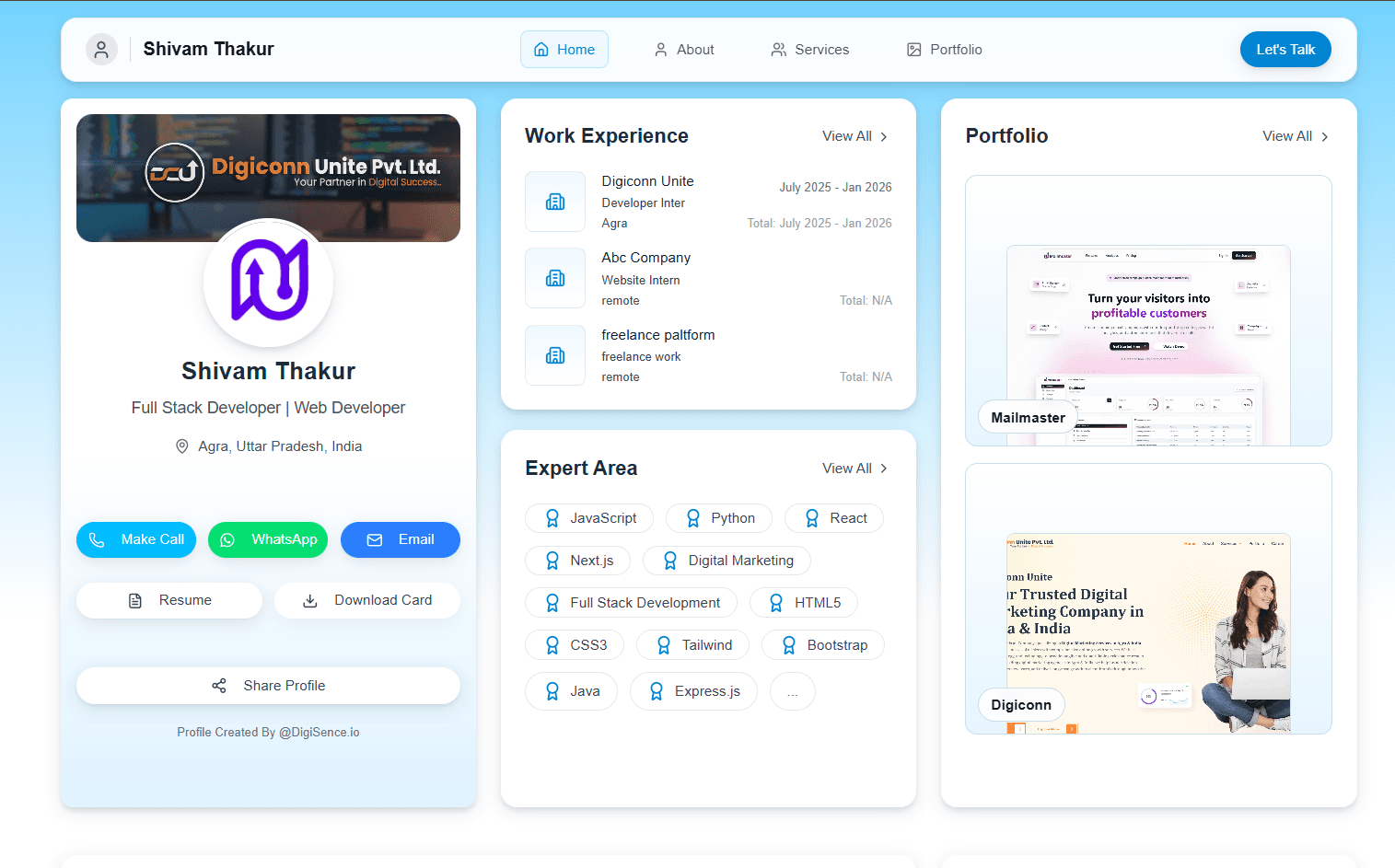Expand Portfolio View All
Screen dimensions: 1395x868
point(1296,136)
